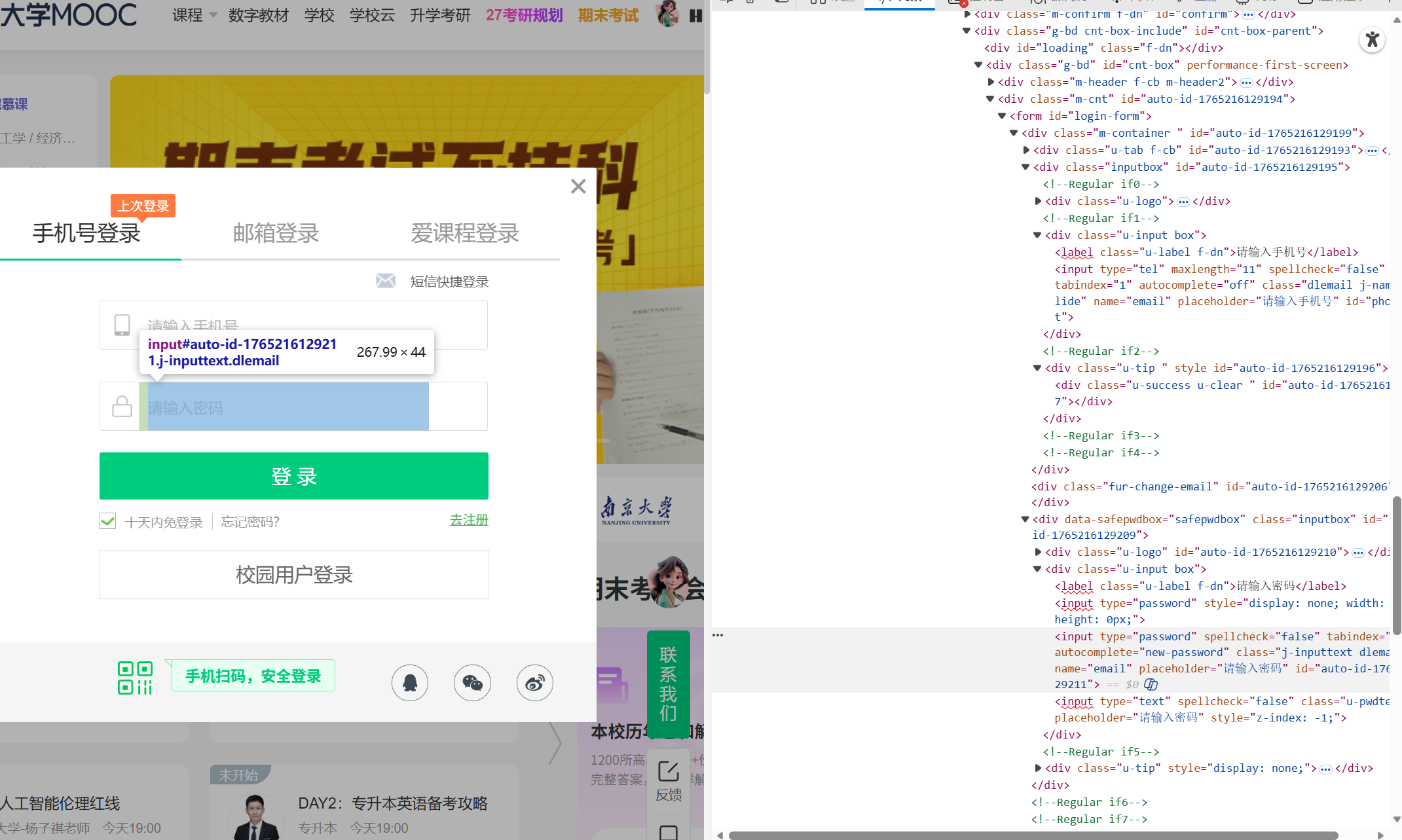Click the WeChat login icon
Image resolution: width=1402 pixels, height=840 pixels.
click(472, 683)
